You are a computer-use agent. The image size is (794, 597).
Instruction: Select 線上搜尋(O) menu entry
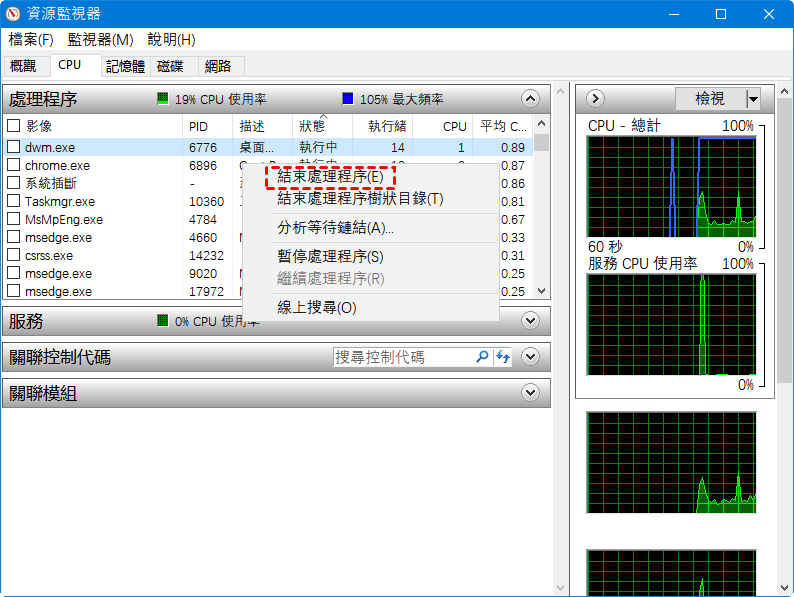point(317,307)
